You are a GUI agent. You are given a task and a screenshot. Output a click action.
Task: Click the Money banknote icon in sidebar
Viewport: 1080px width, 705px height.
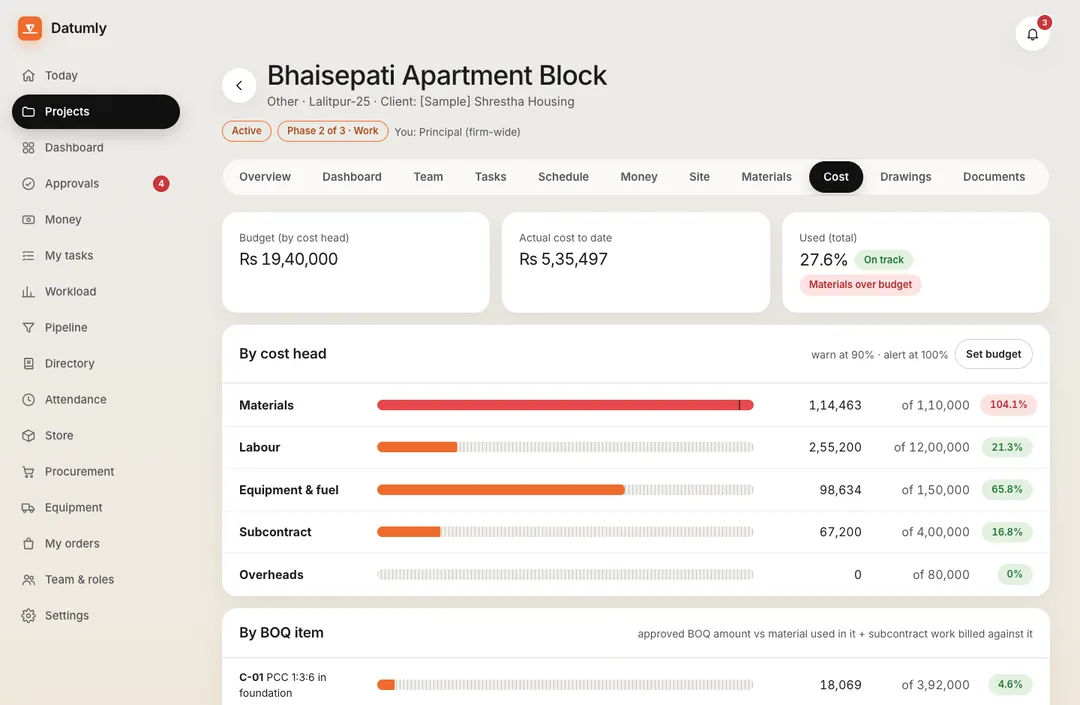28,220
